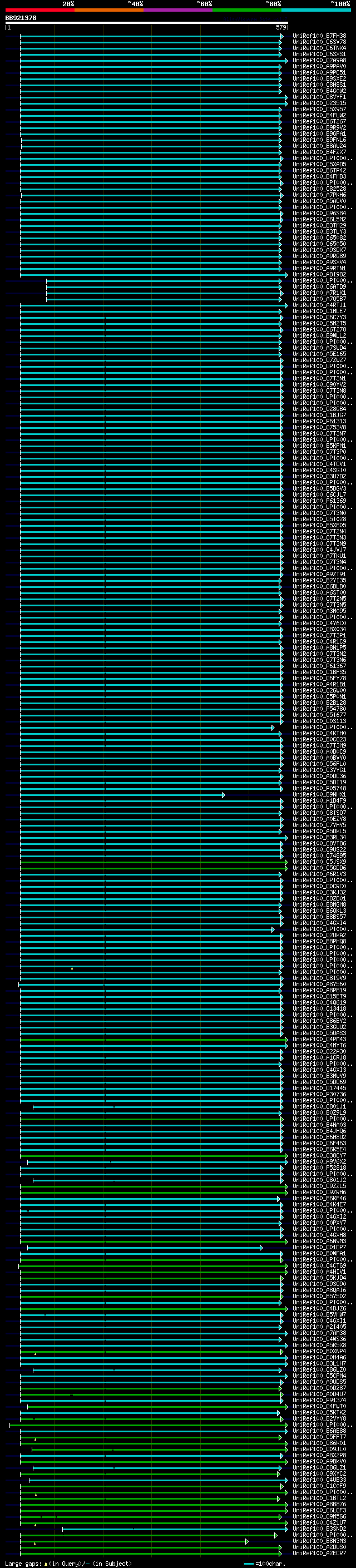Image resolution: width=356 pixels, height=1568 pixels.
Task: Open hit UniRef100_Q4CTG9
Action: 319,1266
